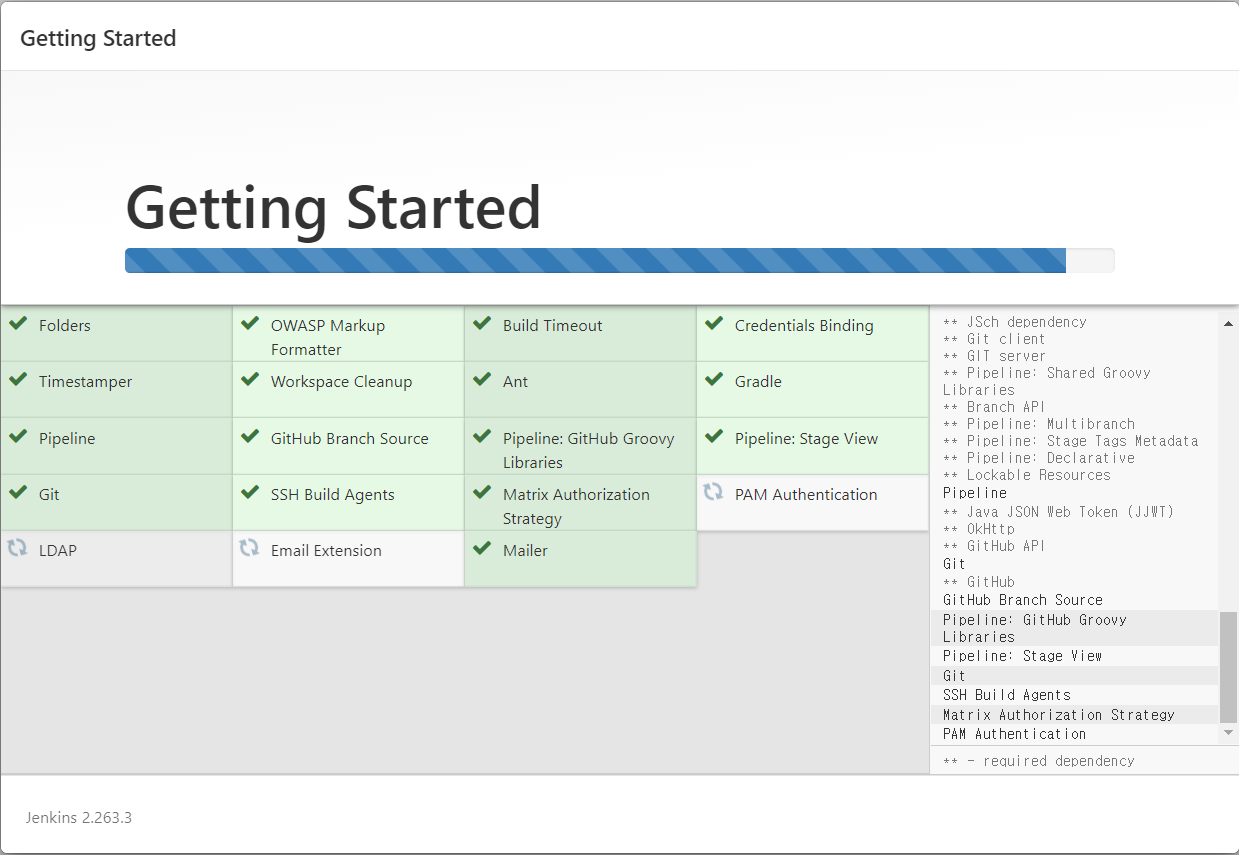Image resolution: width=1239 pixels, height=855 pixels.
Task: Click the install progress bar
Action: tap(619, 260)
